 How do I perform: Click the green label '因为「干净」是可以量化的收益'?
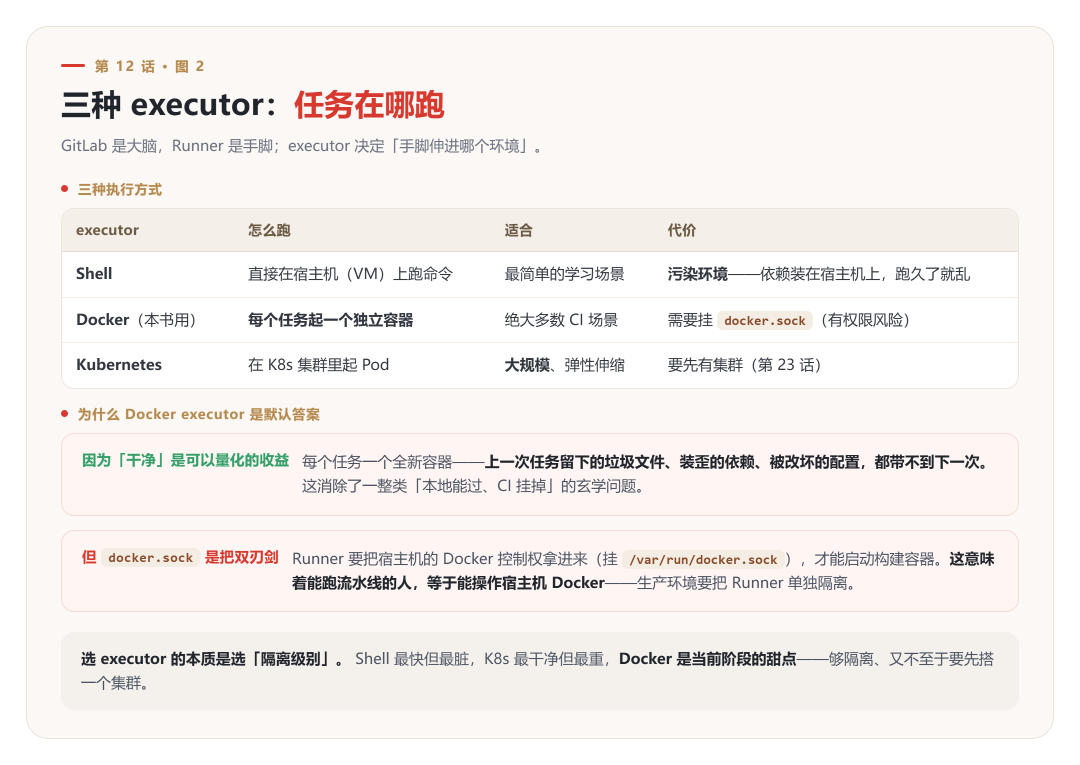185,460
